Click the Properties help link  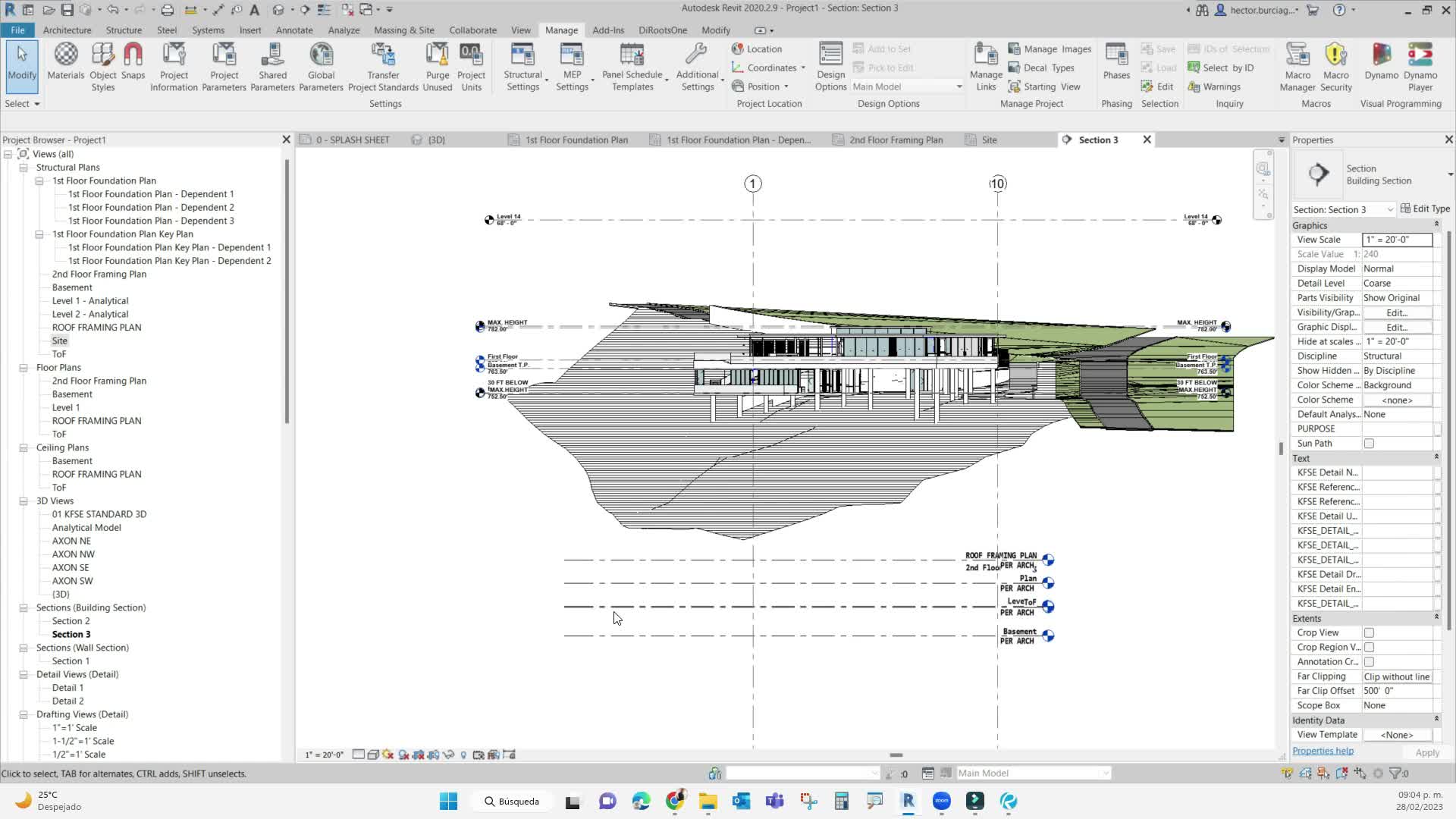1323,751
